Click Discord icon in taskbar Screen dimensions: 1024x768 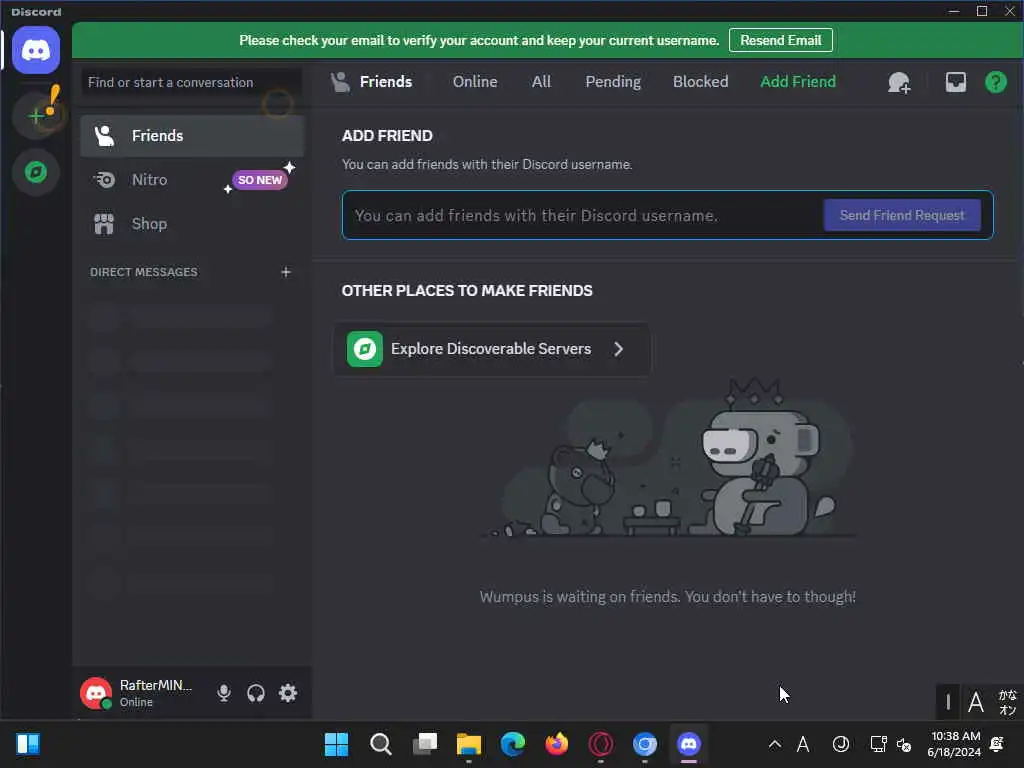click(x=689, y=744)
